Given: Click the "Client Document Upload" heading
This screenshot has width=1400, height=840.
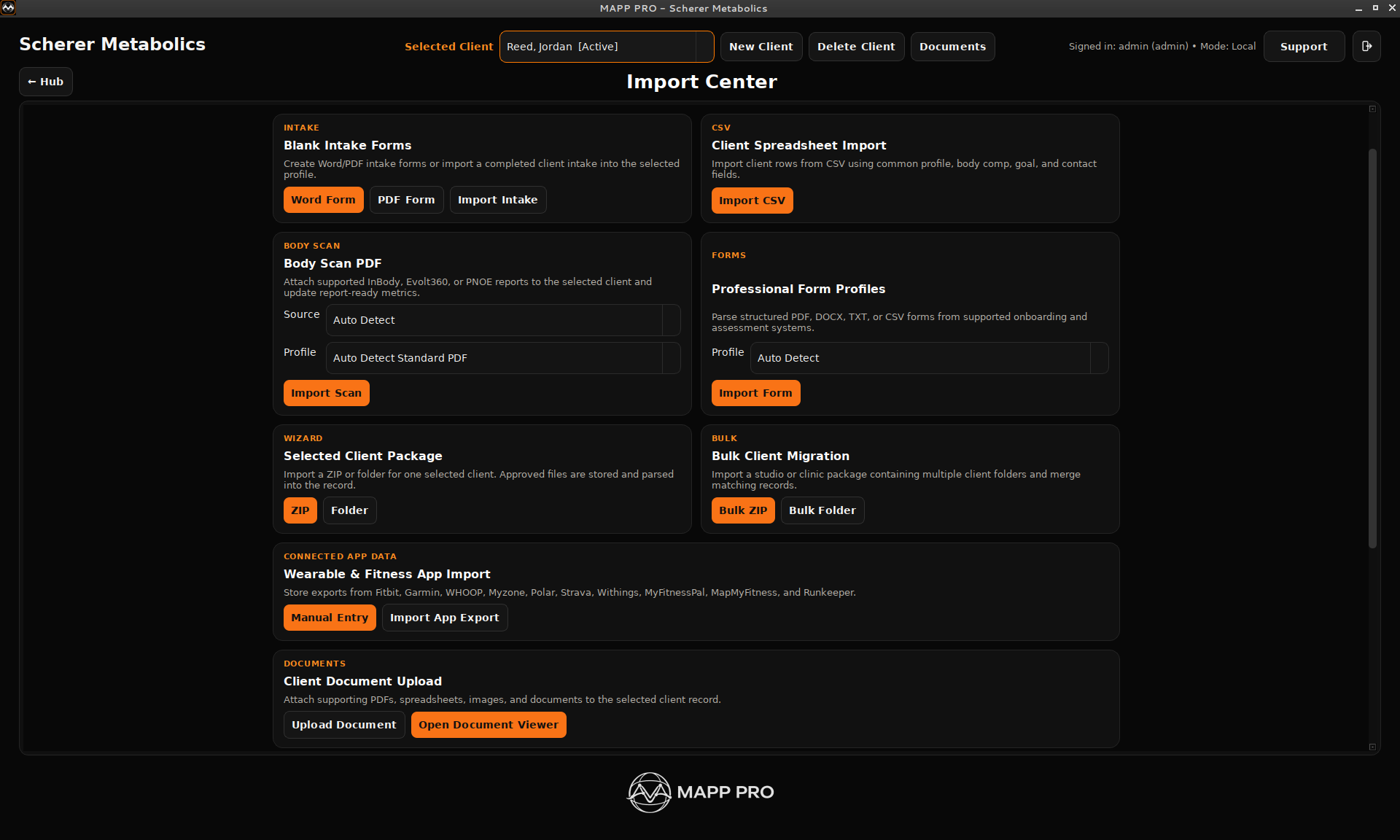Looking at the screenshot, I should [363, 681].
